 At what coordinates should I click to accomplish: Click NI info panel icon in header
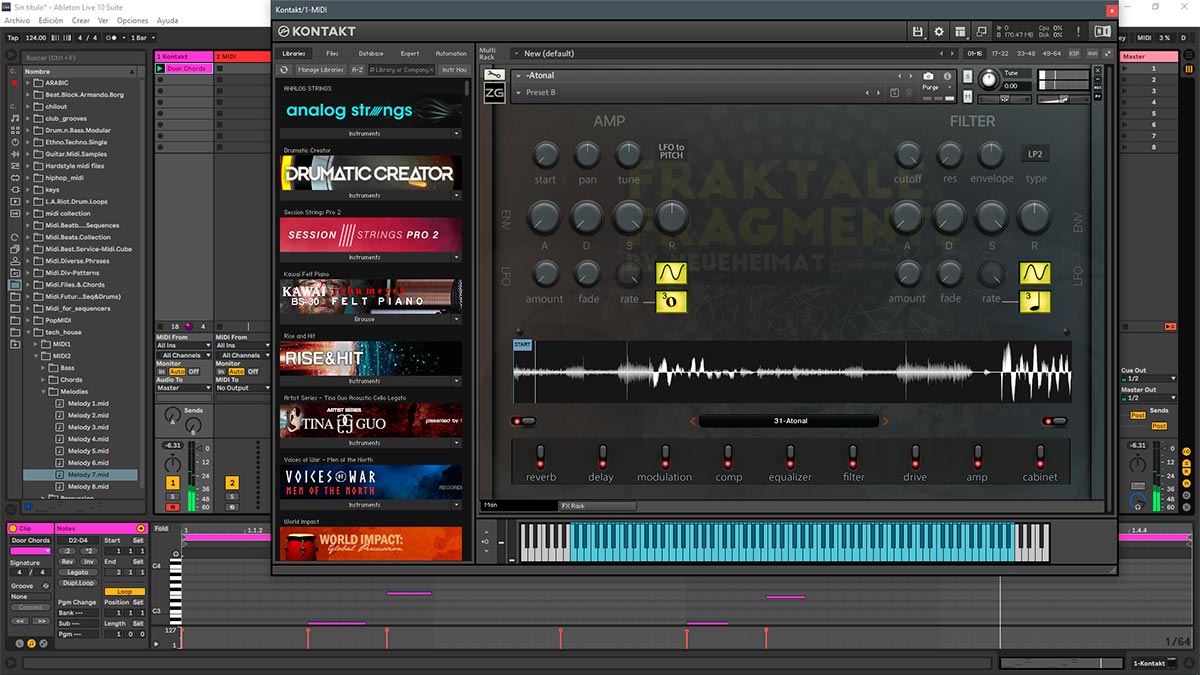pos(1102,32)
